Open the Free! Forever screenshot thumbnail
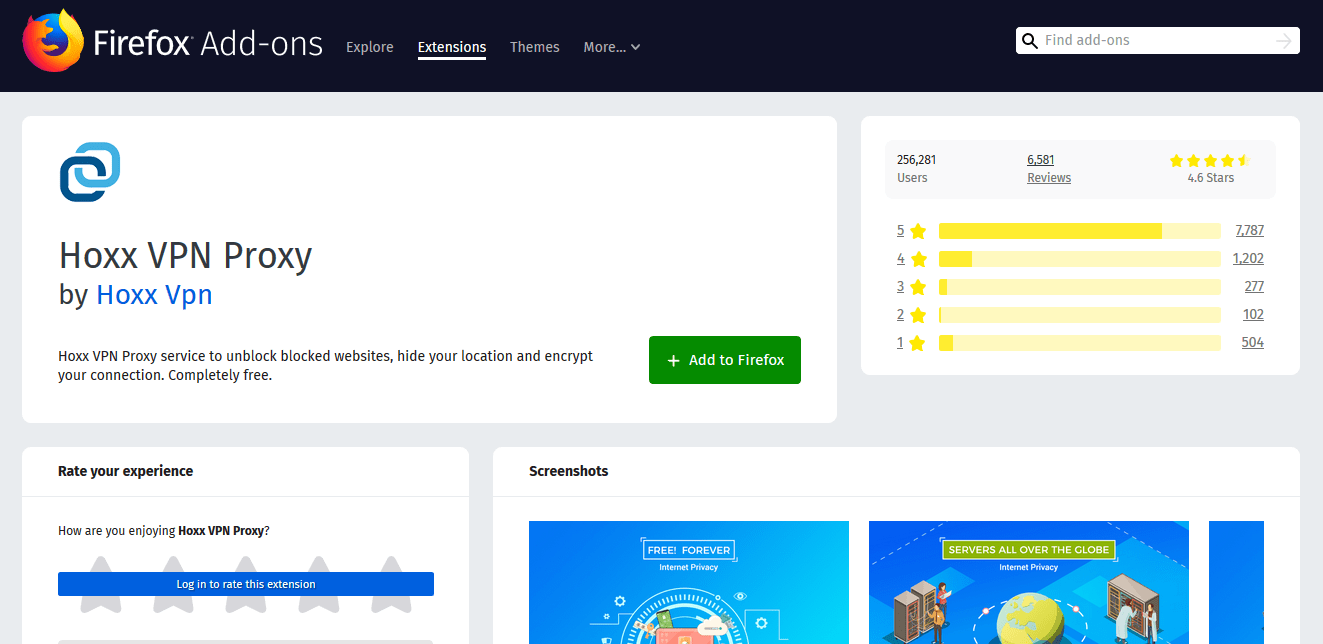The width and height of the screenshot is (1323, 644). point(689,582)
